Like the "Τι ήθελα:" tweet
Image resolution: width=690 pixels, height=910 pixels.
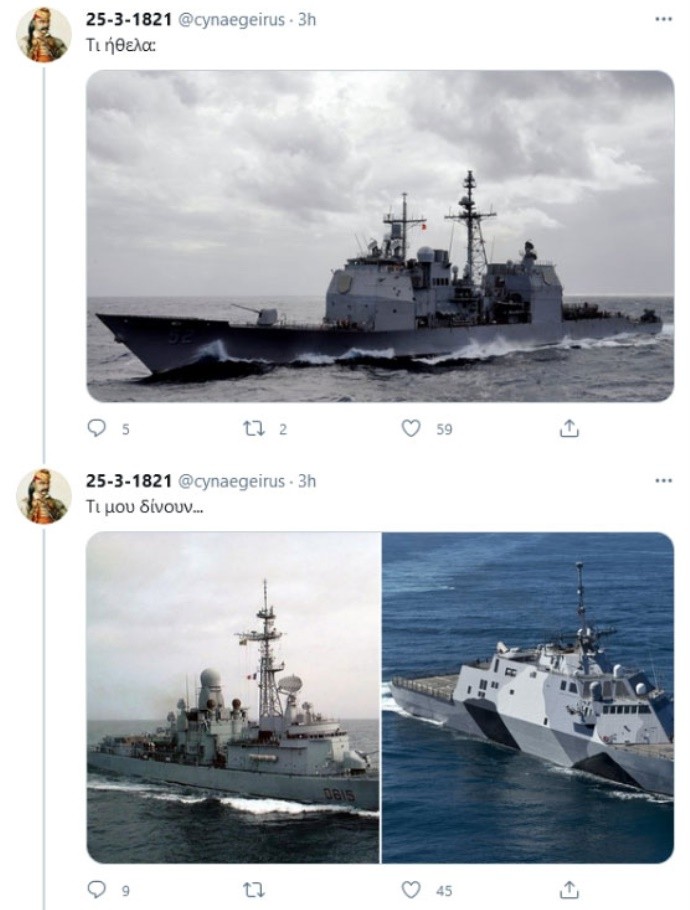click(411, 428)
